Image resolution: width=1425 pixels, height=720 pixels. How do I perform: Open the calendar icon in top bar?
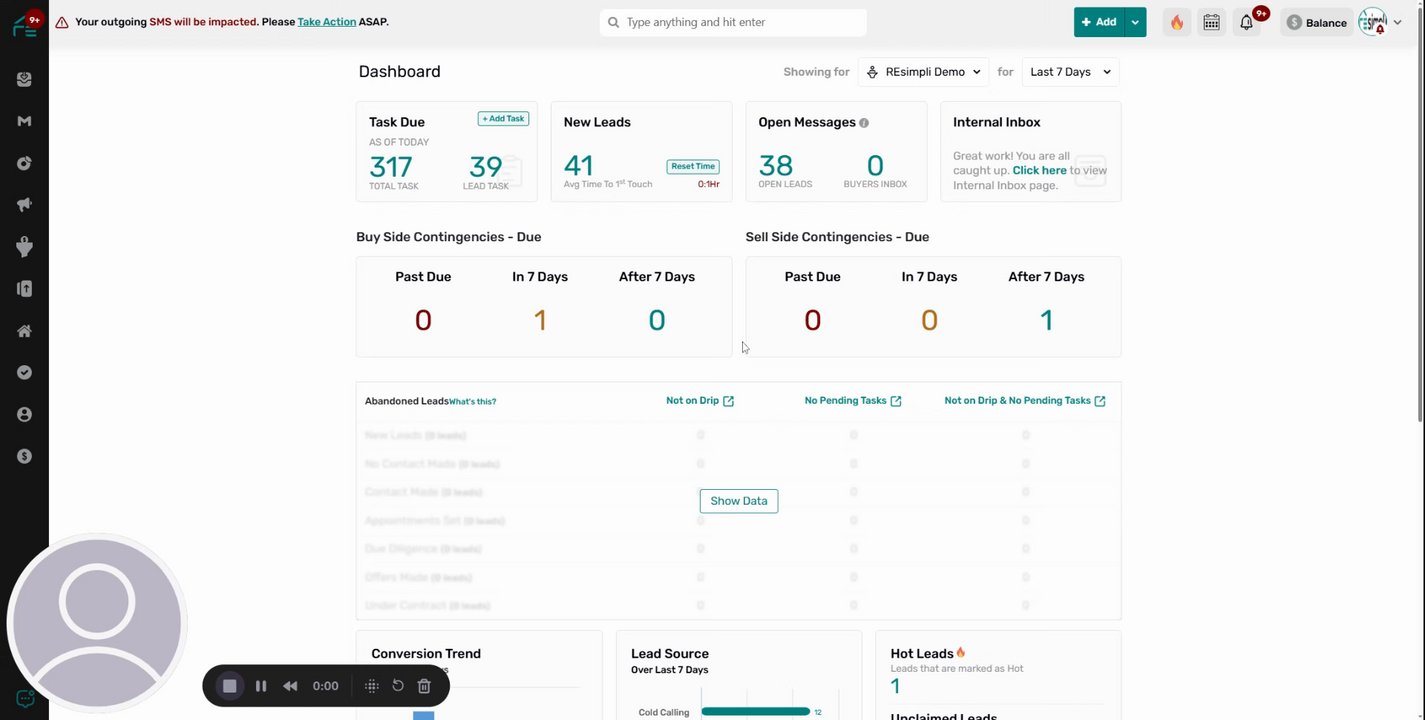pyautogui.click(x=1211, y=22)
